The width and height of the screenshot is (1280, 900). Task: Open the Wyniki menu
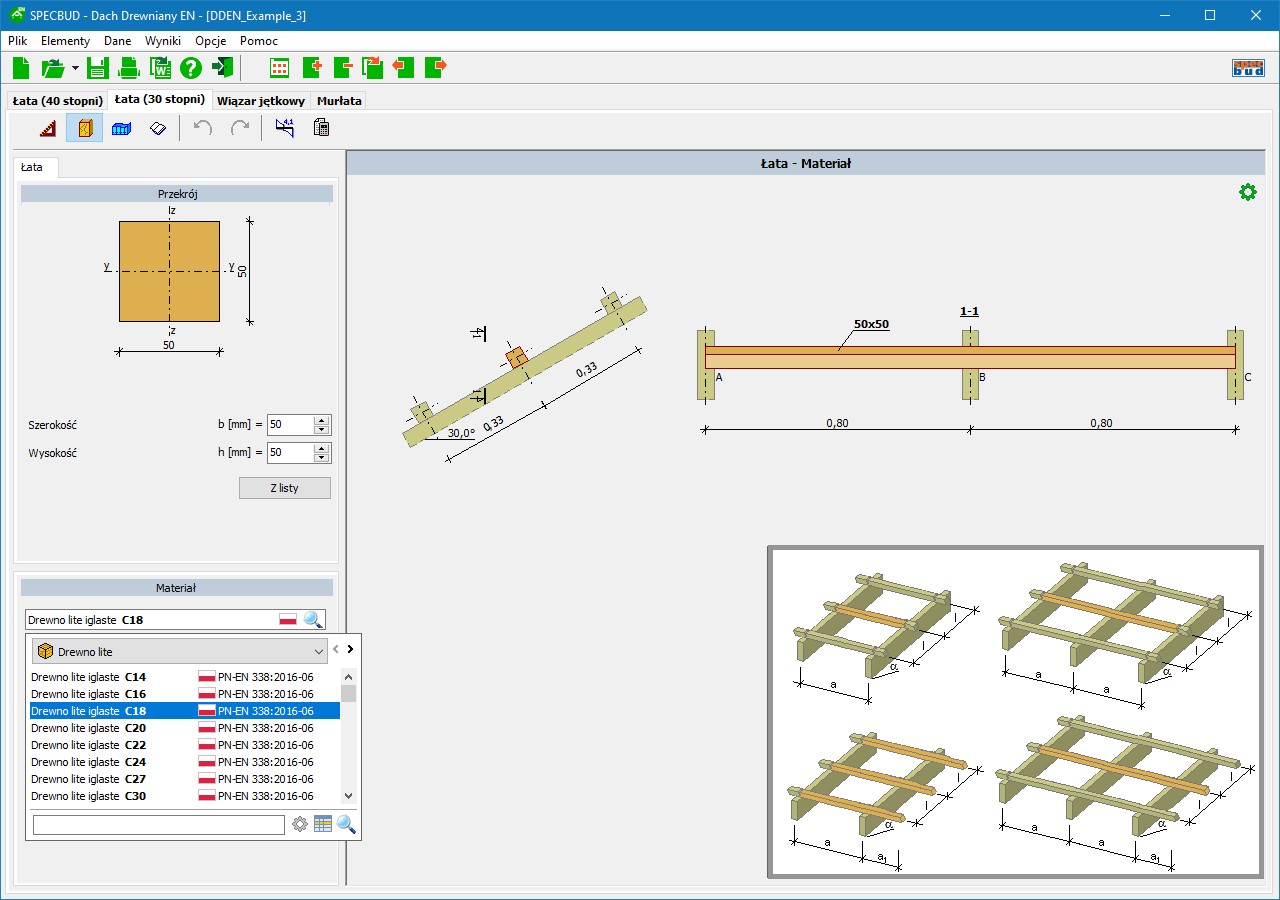(x=162, y=41)
